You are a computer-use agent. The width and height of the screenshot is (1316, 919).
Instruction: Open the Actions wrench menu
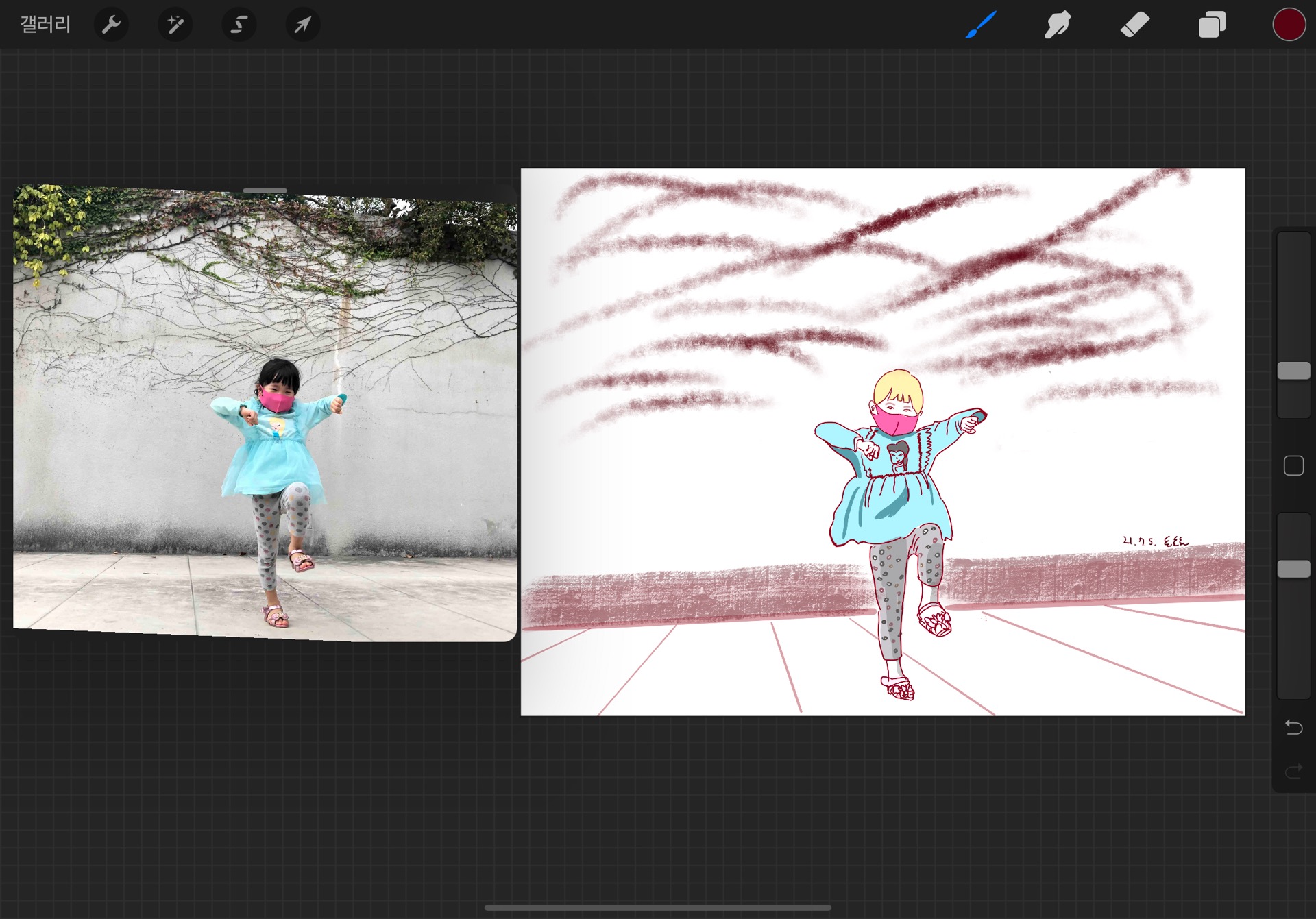point(111,25)
